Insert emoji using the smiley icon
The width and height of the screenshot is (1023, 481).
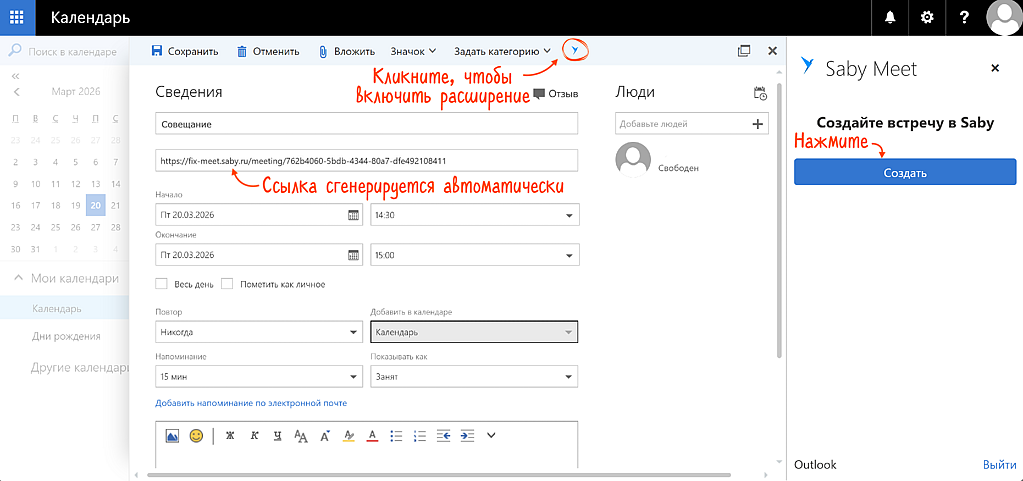click(x=196, y=435)
